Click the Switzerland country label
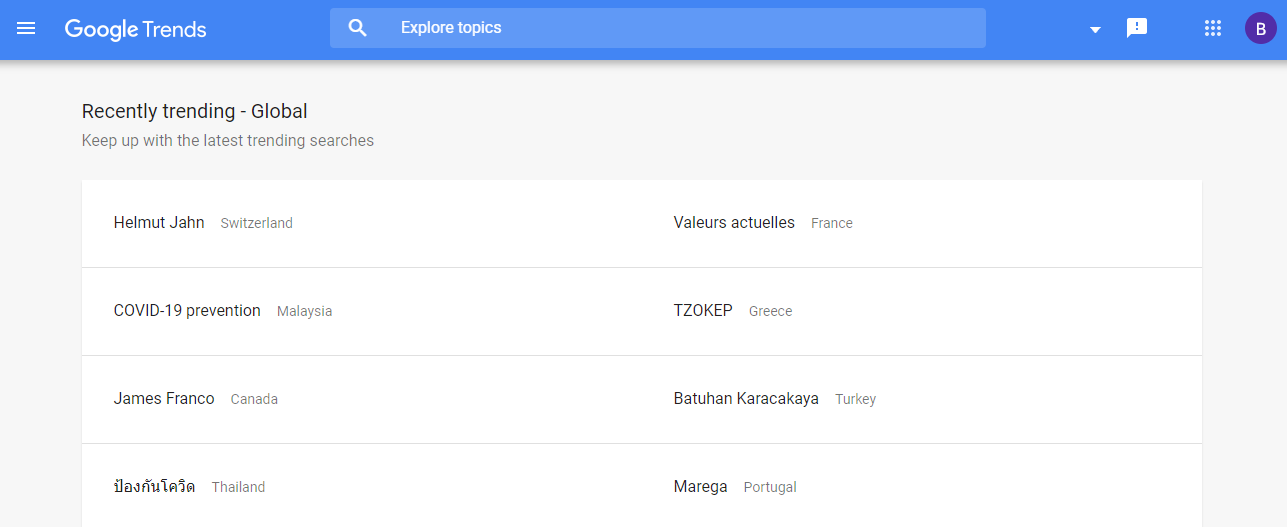This screenshot has height=527, width=1287. 256,224
